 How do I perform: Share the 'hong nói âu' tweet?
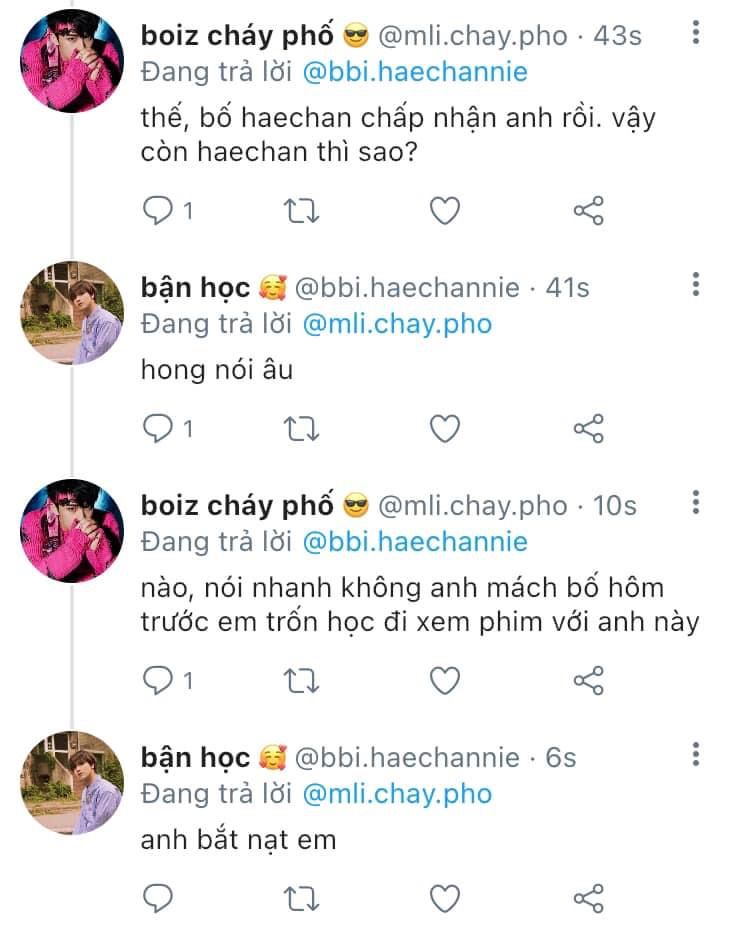588,428
